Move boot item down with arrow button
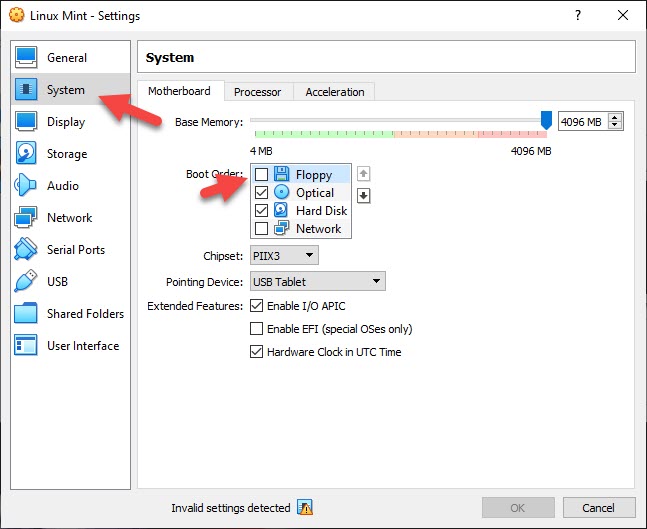 click(x=364, y=195)
